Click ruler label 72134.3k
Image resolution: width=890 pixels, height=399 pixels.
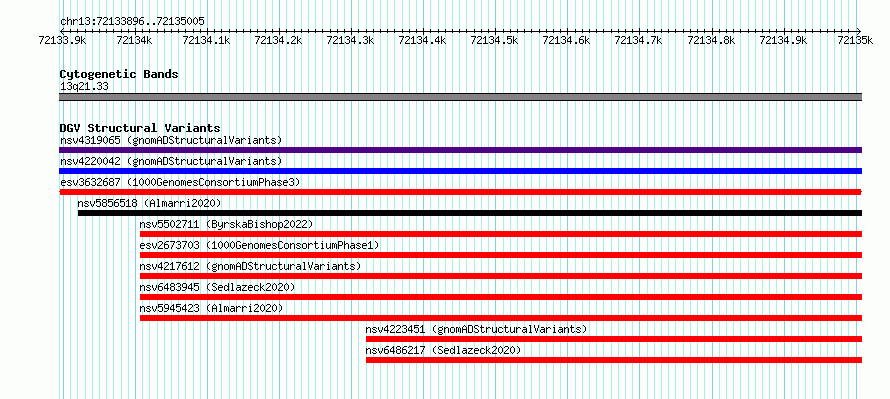click(350, 40)
